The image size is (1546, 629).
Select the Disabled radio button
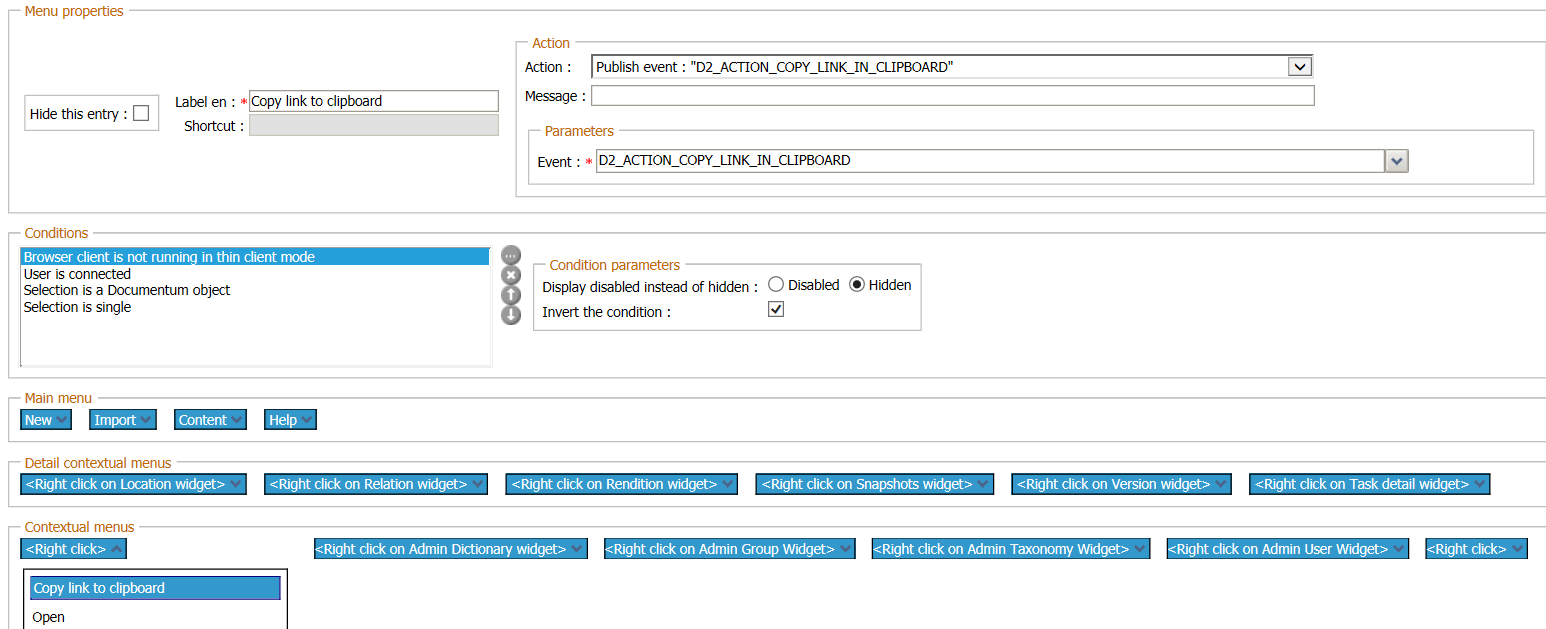click(x=776, y=284)
